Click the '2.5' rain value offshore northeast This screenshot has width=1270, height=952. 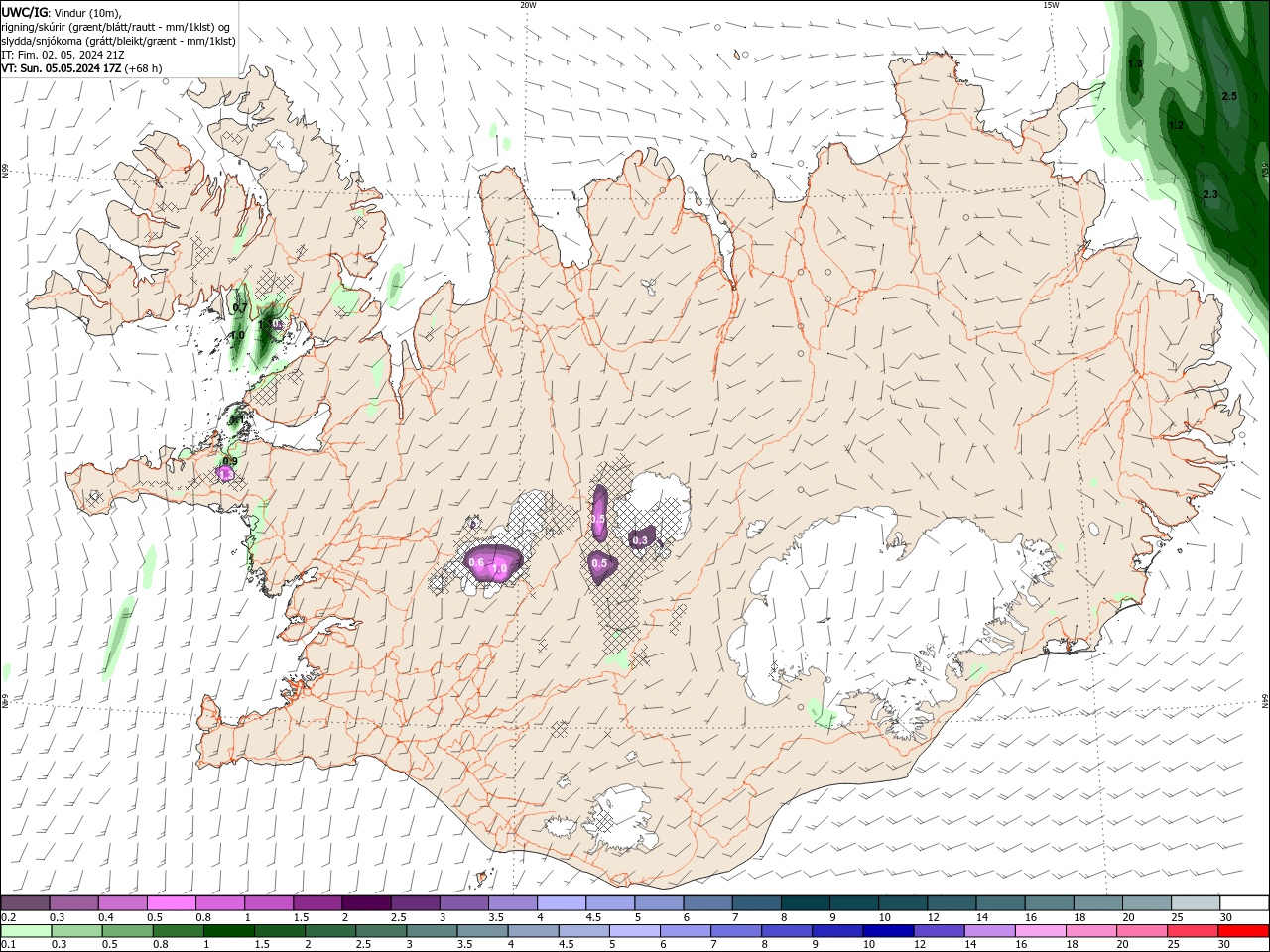pyautogui.click(x=1229, y=96)
